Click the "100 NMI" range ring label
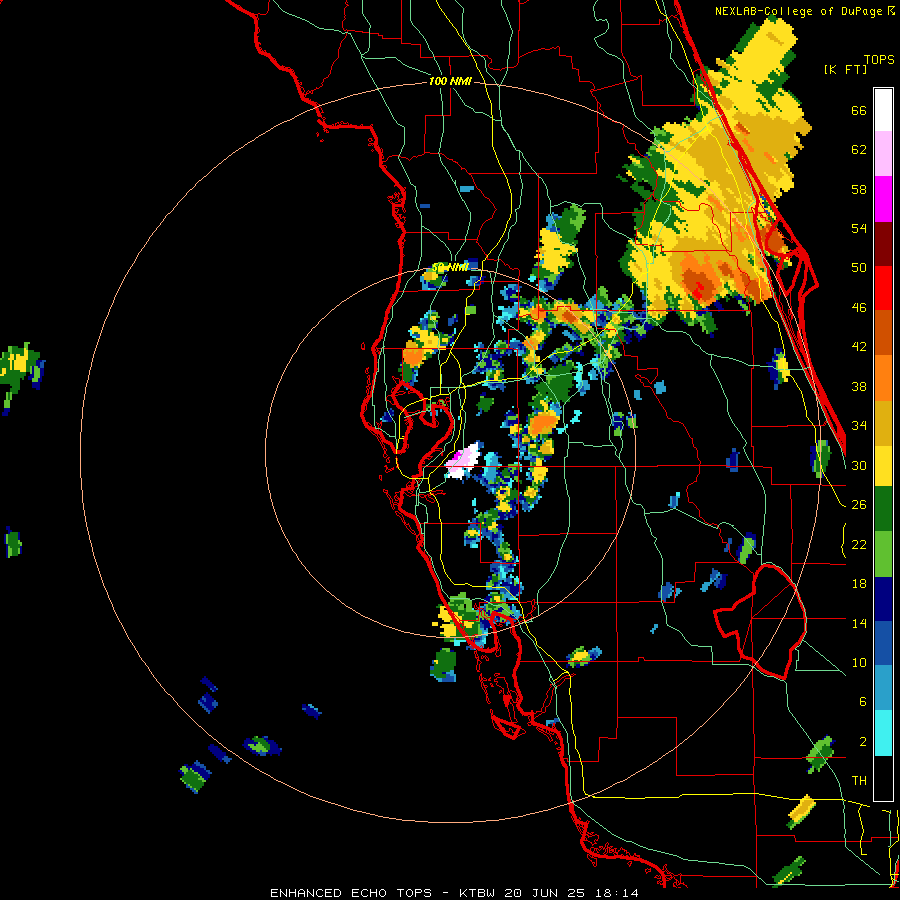 (450, 82)
